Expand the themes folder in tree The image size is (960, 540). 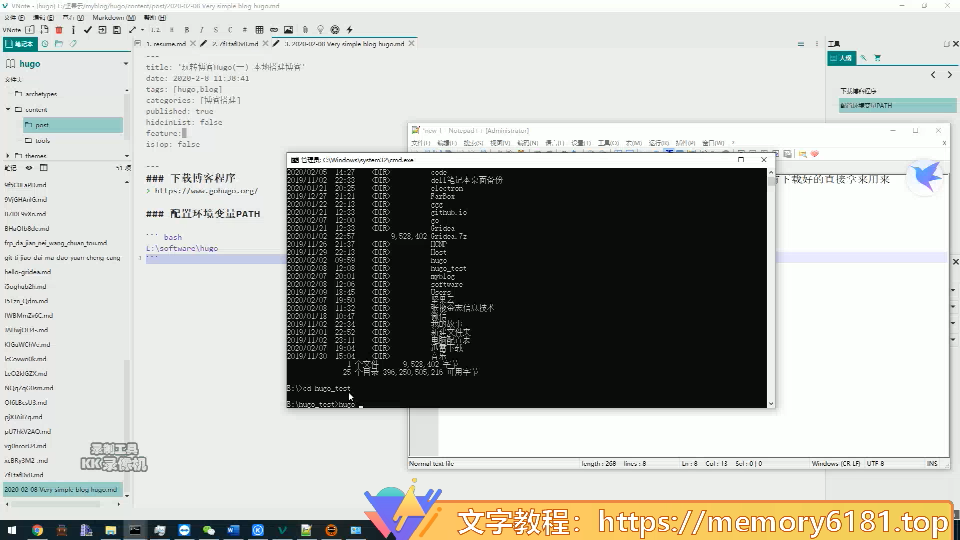(7, 156)
